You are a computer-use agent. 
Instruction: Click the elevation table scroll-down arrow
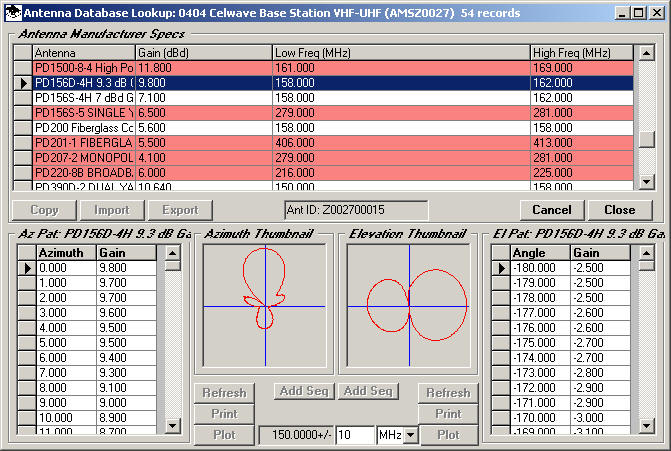point(646,425)
